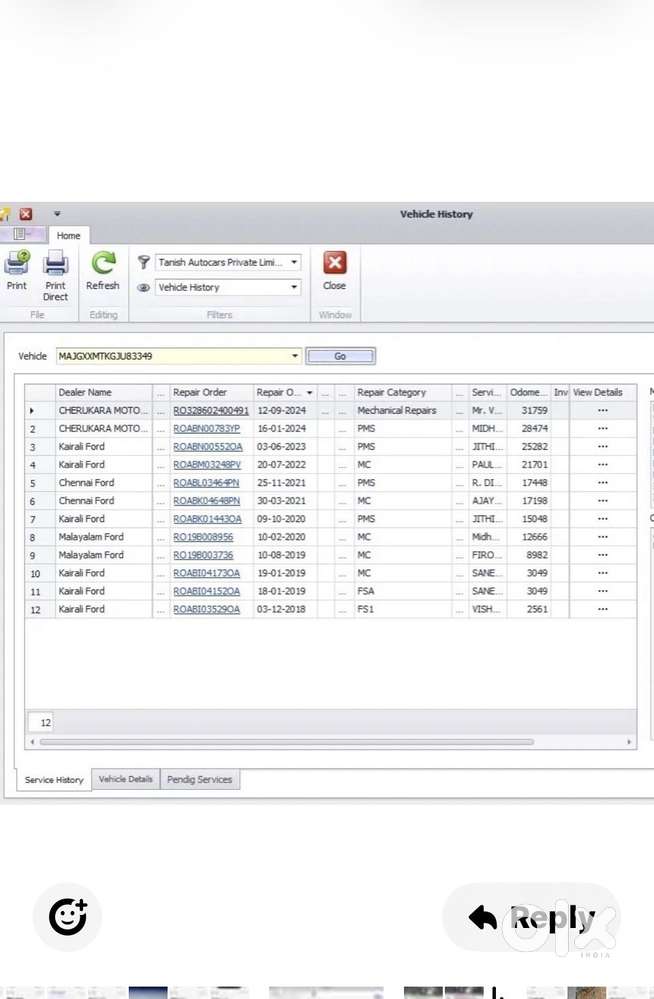This screenshot has width=654, height=999.
Task: Click the horizontal scrollbar of the grid
Action: [x=287, y=742]
